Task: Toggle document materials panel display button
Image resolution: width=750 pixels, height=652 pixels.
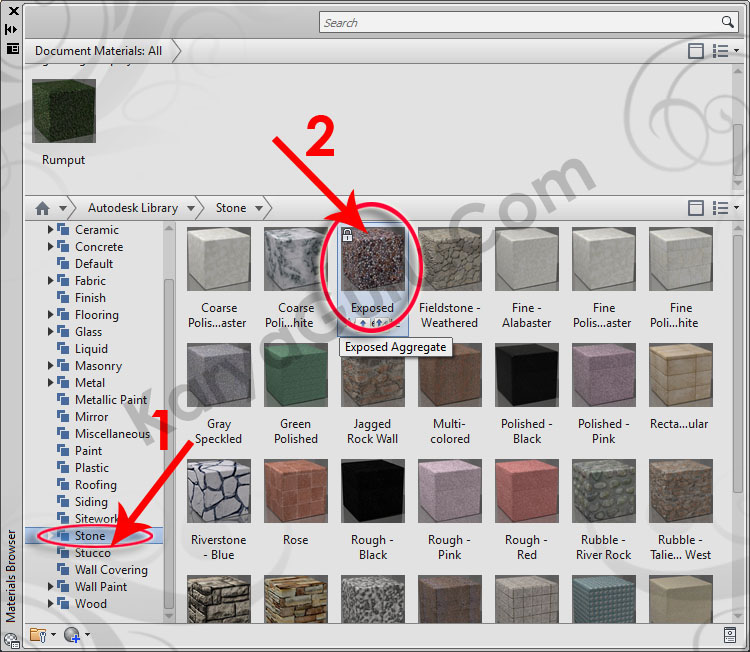Action: click(696, 50)
